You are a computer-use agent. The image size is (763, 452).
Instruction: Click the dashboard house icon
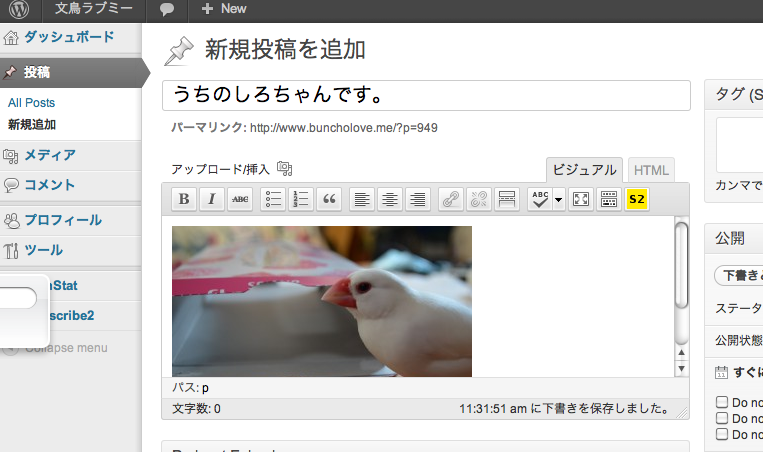click(x=11, y=37)
